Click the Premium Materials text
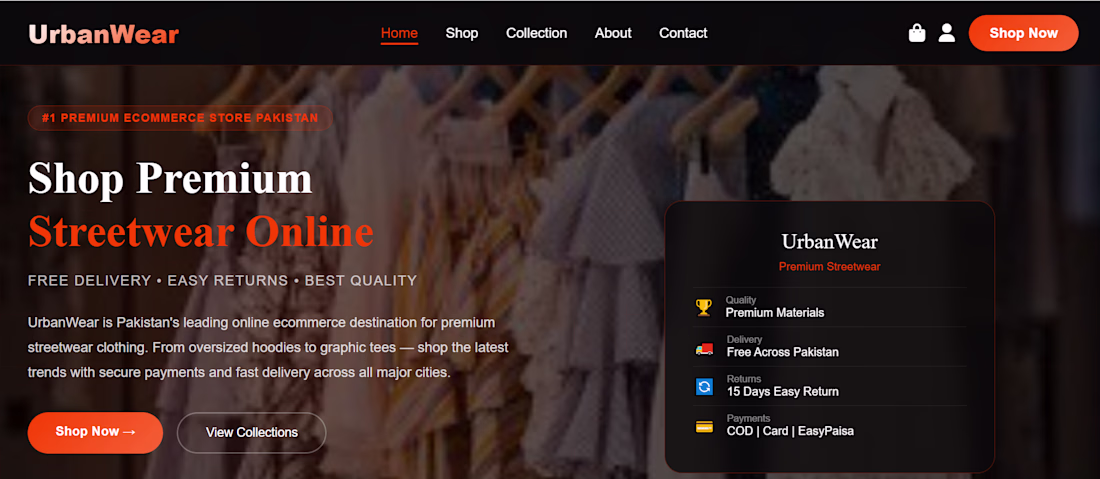This screenshot has width=1100, height=479. (774, 313)
